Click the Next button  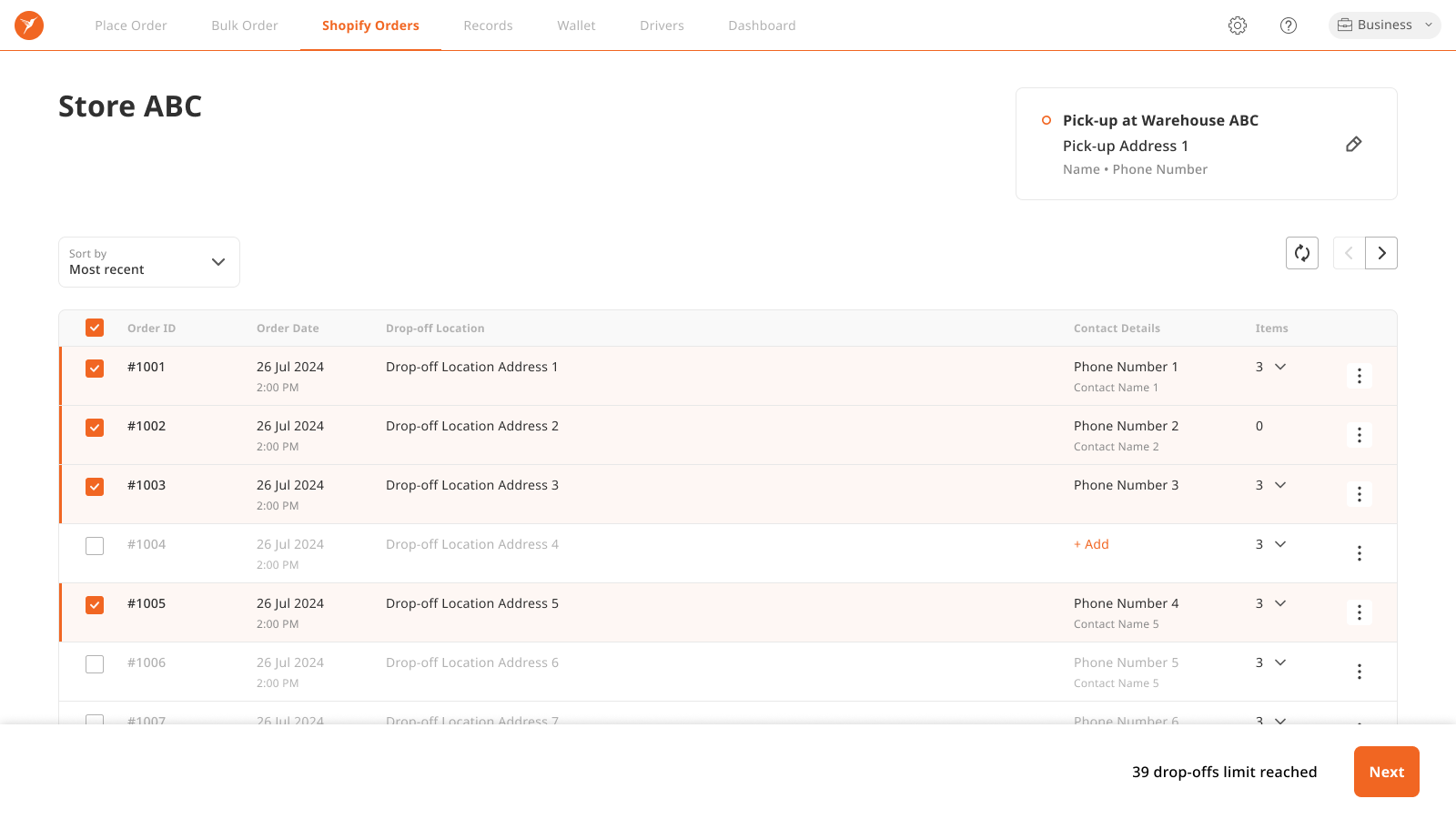coord(1386,771)
